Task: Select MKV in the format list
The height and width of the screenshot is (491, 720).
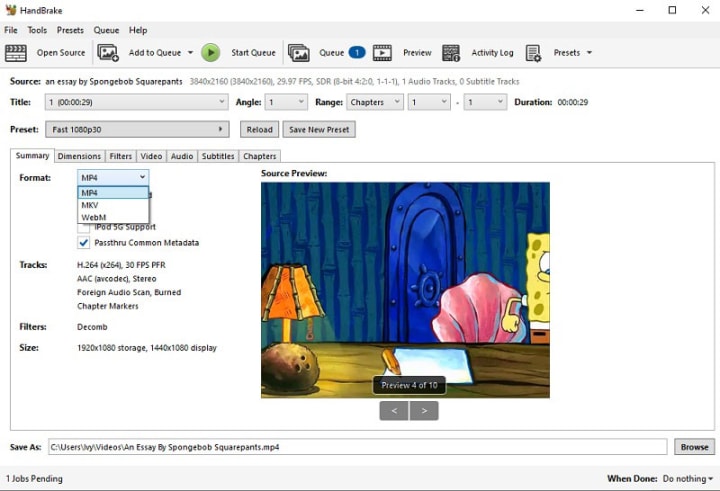Action: [113, 205]
